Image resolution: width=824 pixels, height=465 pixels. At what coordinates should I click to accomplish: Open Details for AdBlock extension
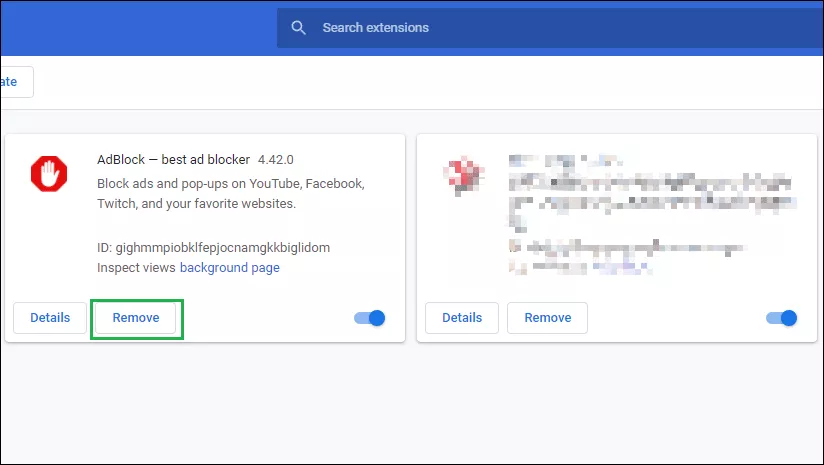coord(50,318)
